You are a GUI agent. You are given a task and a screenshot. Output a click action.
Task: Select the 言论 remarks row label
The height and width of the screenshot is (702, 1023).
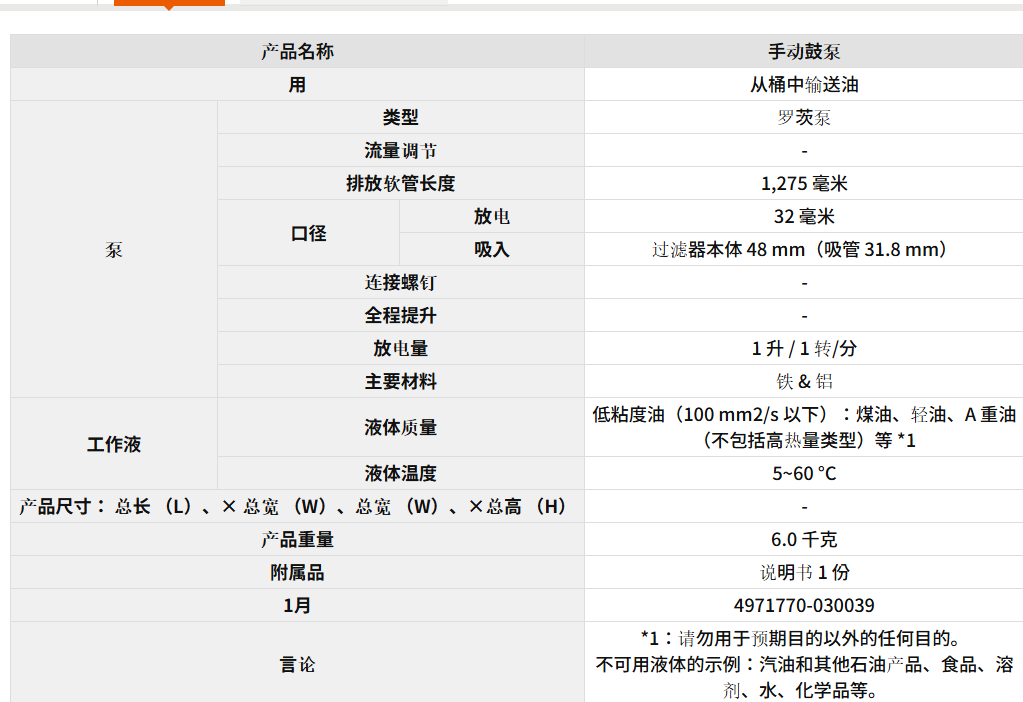pyautogui.click(x=297, y=664)
